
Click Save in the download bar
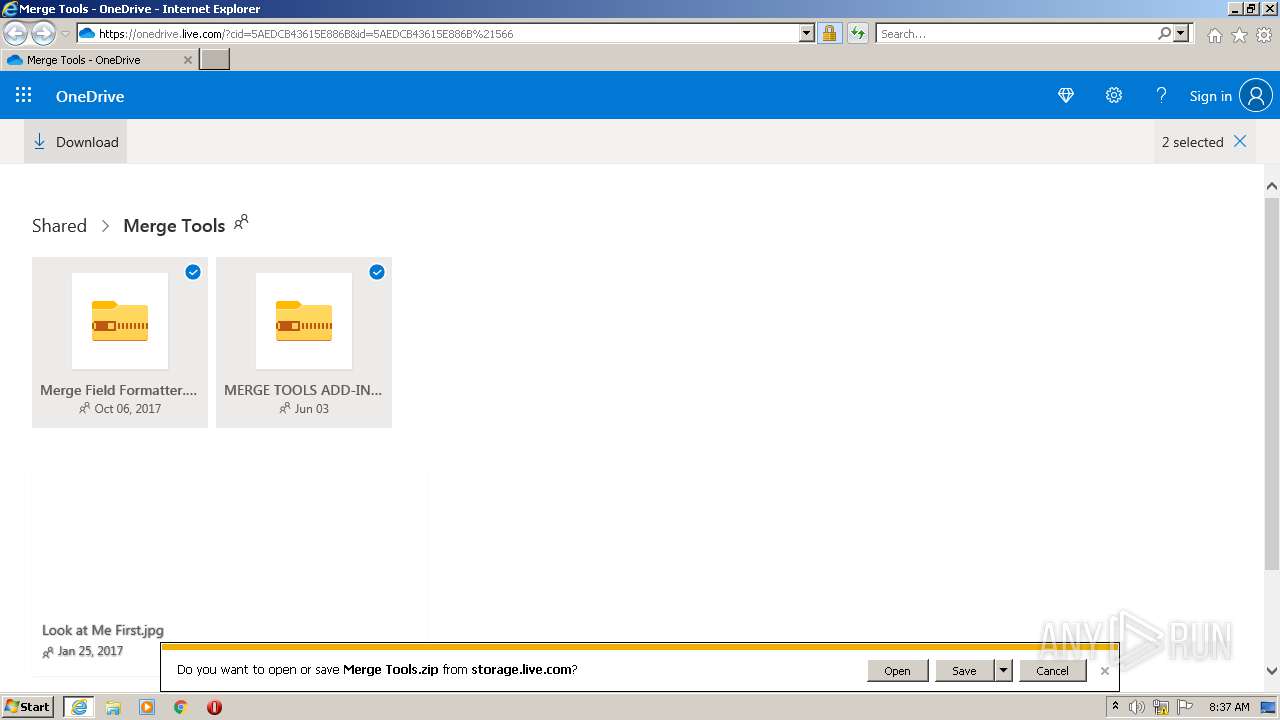click(x=964, y=670)
